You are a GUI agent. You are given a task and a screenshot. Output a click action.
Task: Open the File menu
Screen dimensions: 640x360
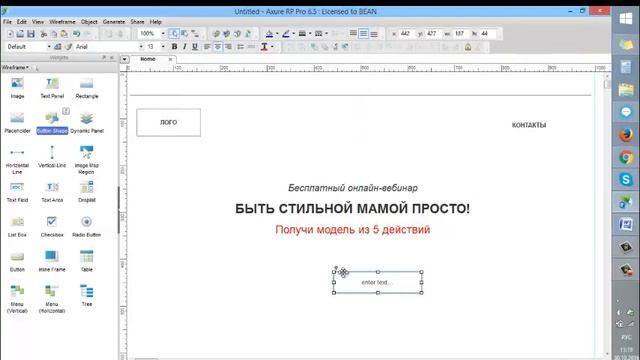click(7, 22)
